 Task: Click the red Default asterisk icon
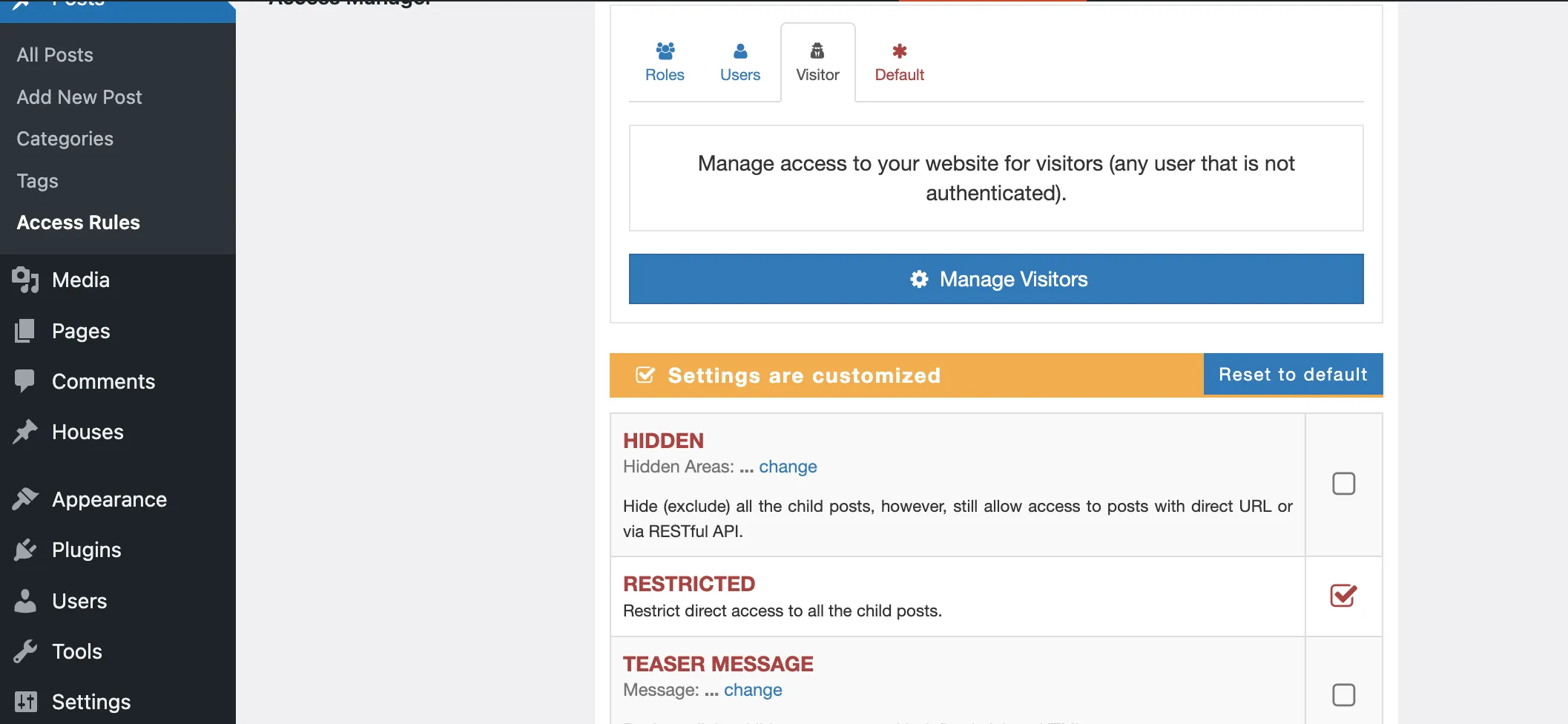[900, 50]
